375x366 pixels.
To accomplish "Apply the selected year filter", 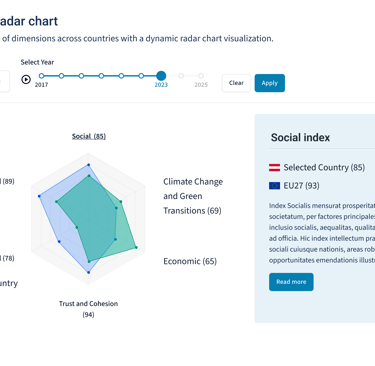I will click(270, 83).
